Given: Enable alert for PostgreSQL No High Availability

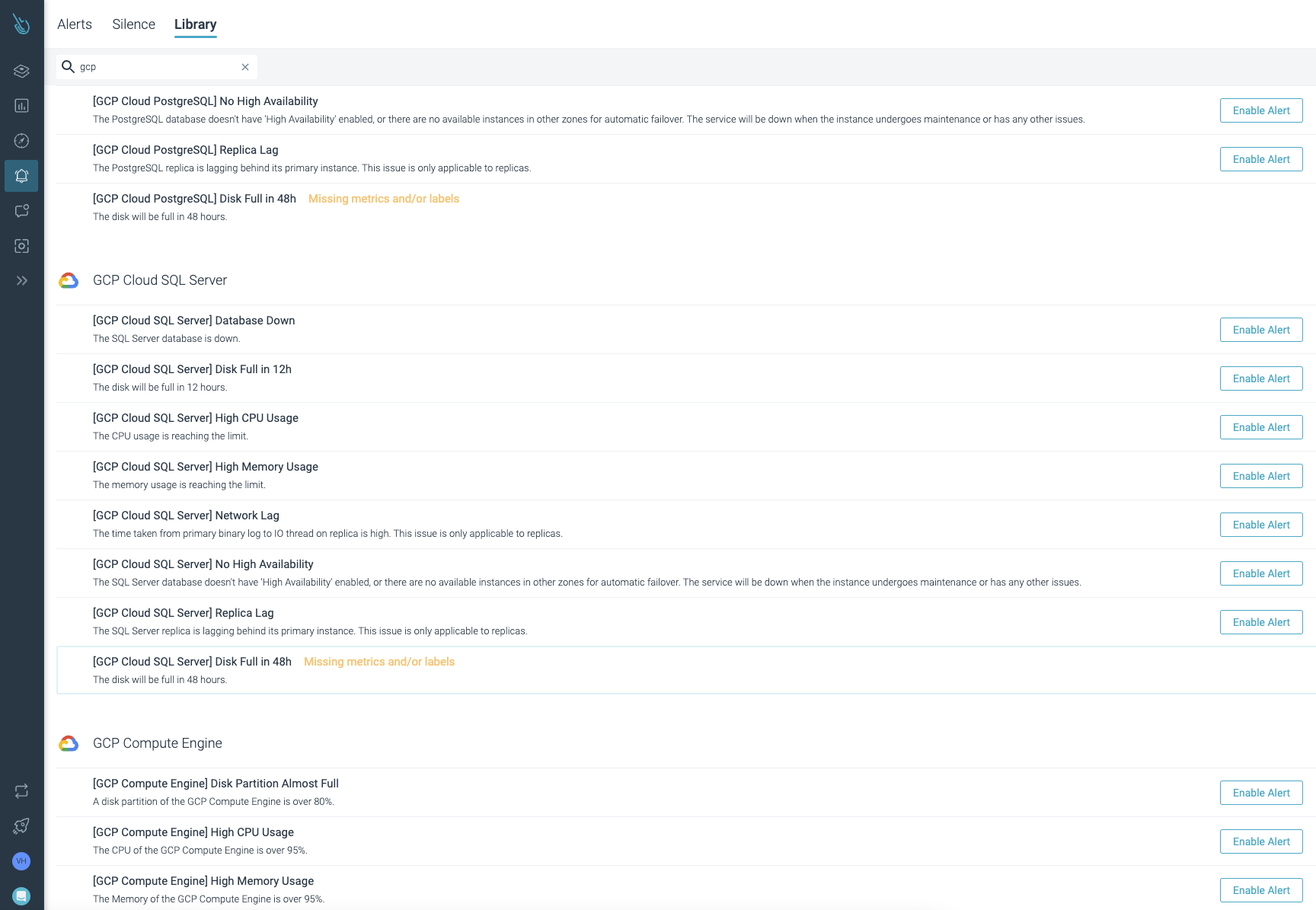Looking at the screenshot, I should tap(1261, 110).
